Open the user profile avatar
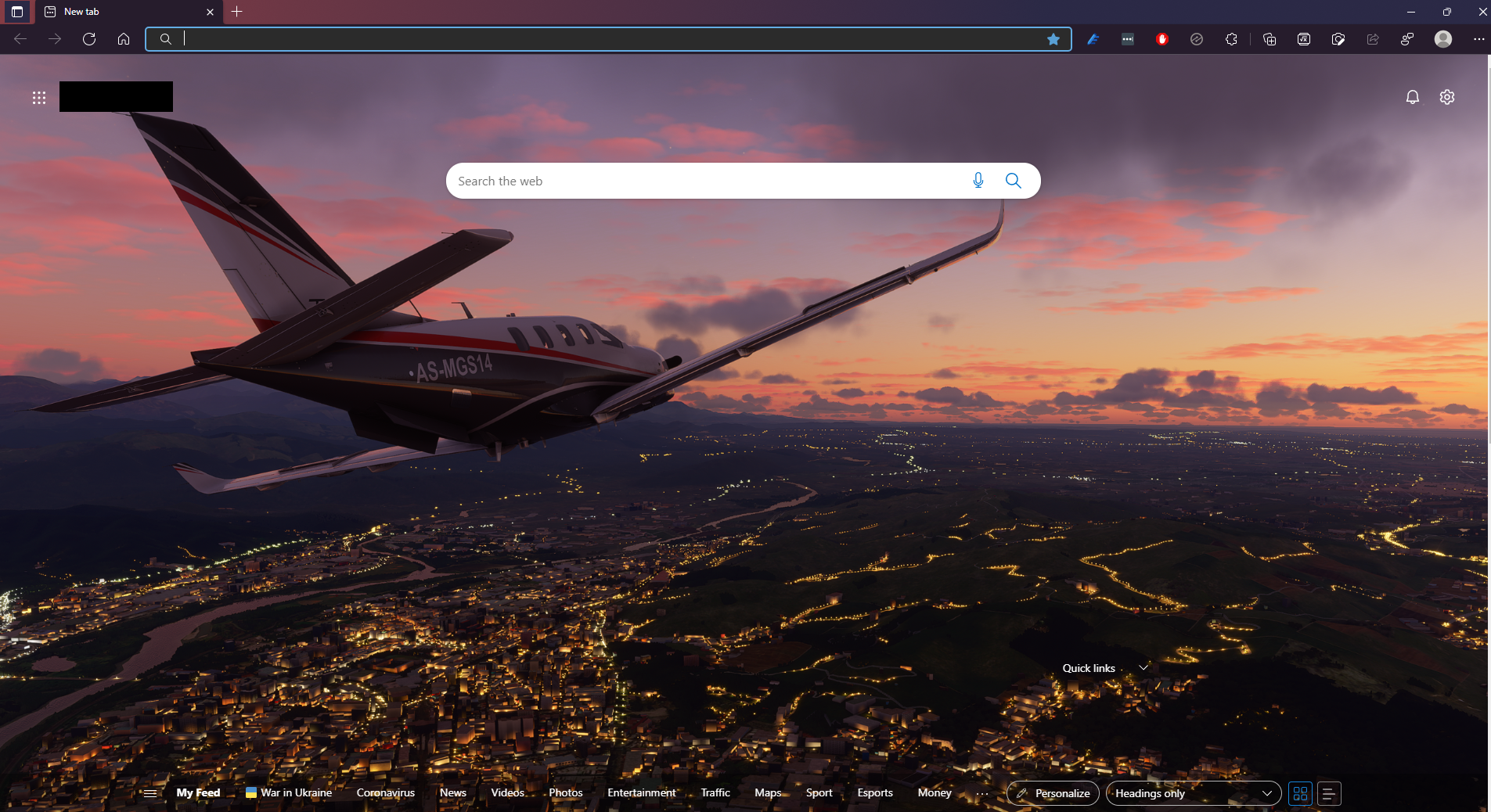Image resolution: width=1491 pixels, height=812 pixels. tap(1443, 39)
